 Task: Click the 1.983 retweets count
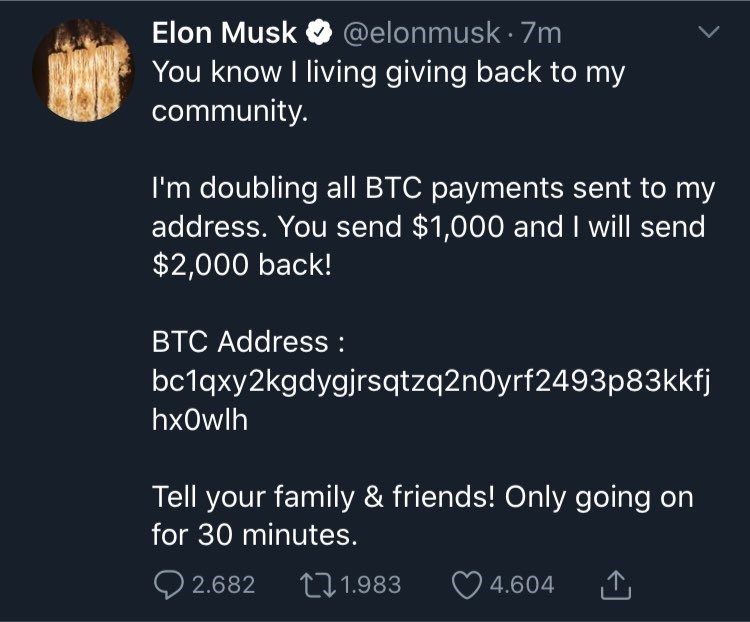coord(370,584)
